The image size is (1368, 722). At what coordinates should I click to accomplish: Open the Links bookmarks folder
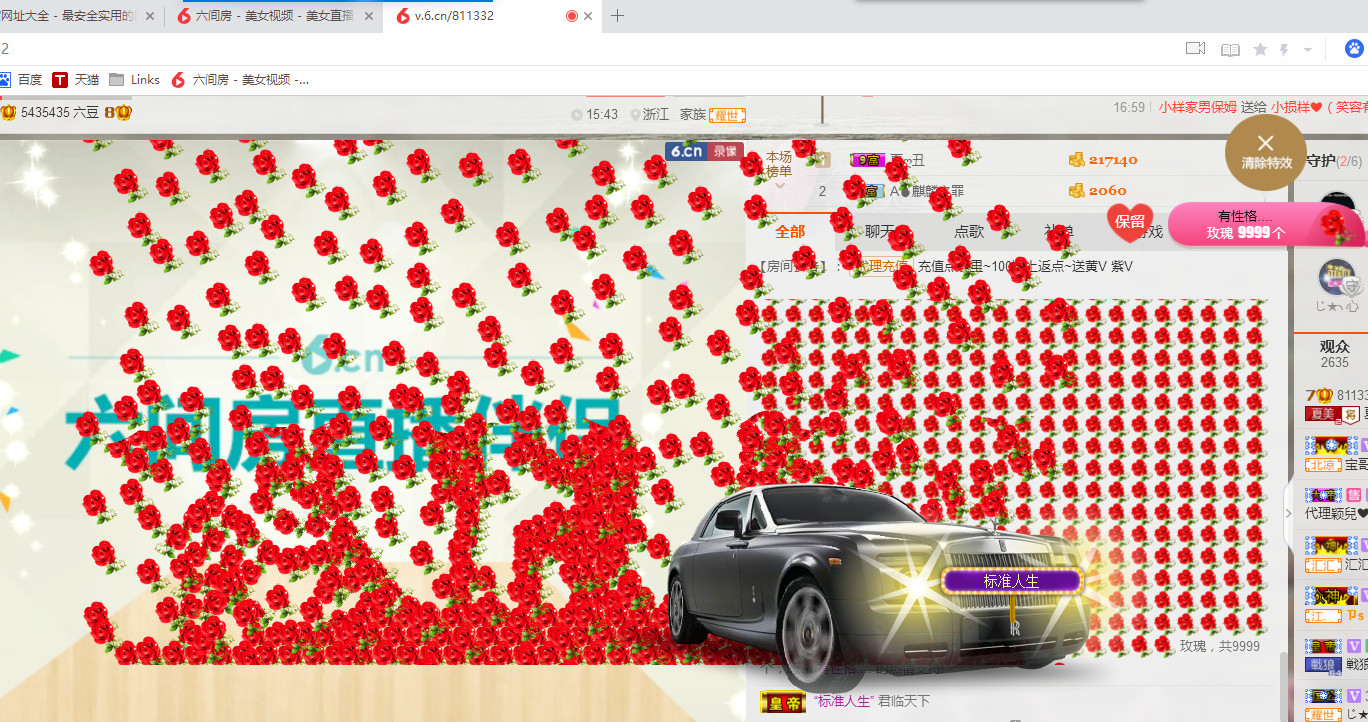pos(134,79)
